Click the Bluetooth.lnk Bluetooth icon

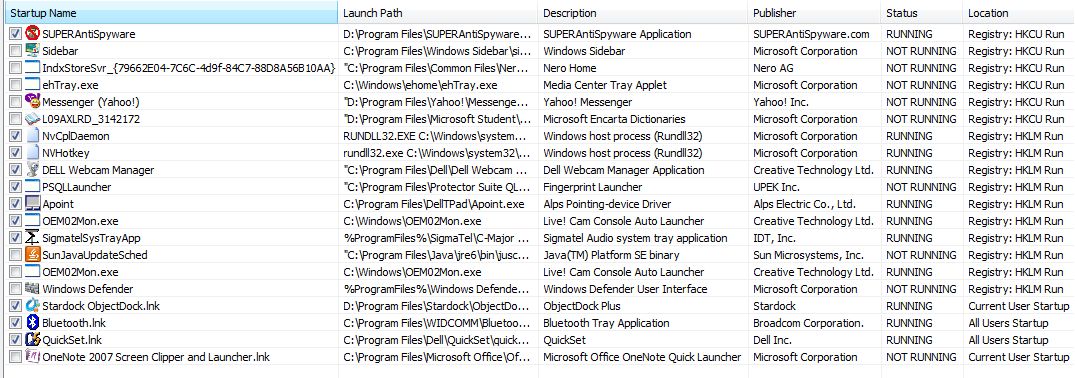coord(32,322)
